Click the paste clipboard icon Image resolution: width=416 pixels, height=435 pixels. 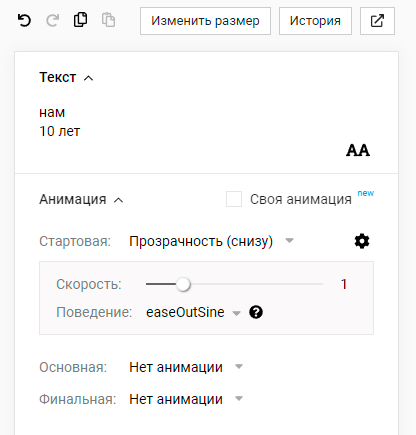108,20
